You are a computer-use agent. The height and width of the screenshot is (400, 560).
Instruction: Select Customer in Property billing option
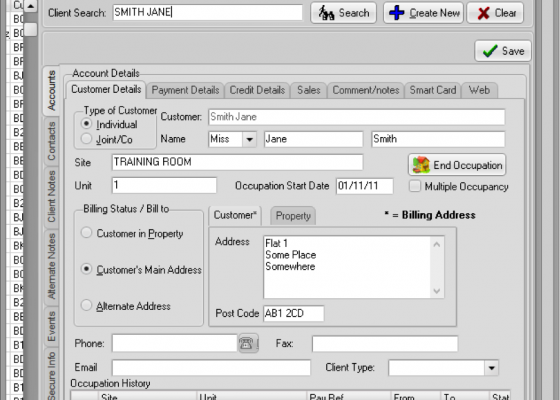[86, 233]
